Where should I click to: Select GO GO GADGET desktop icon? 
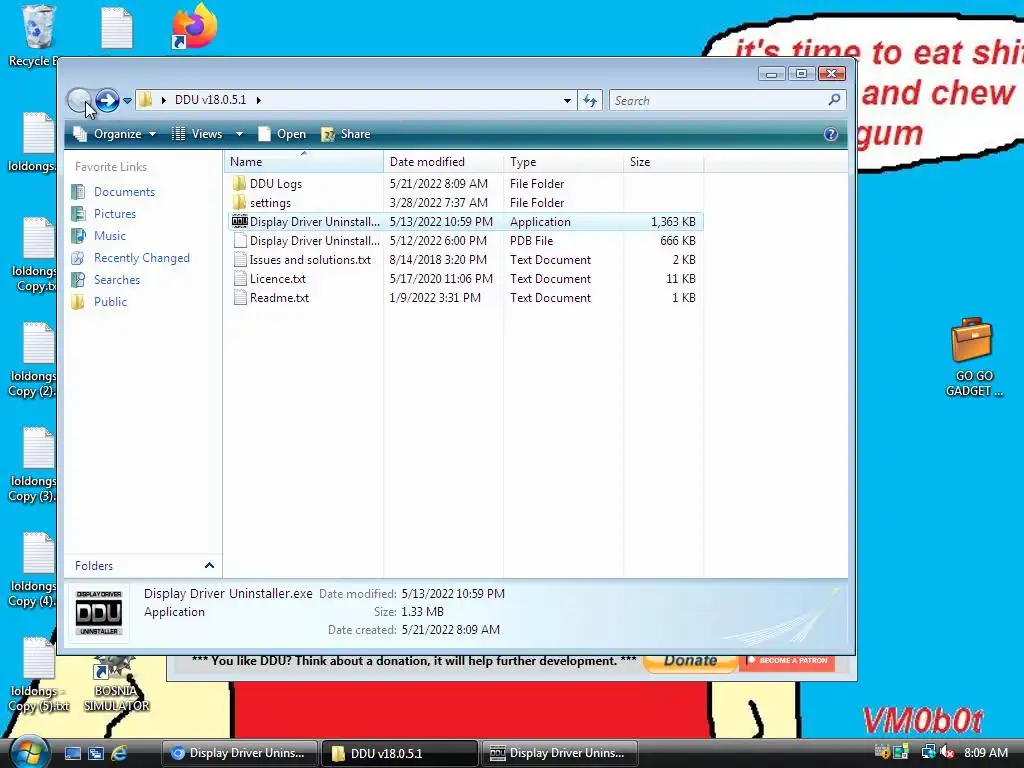point(973,357)
